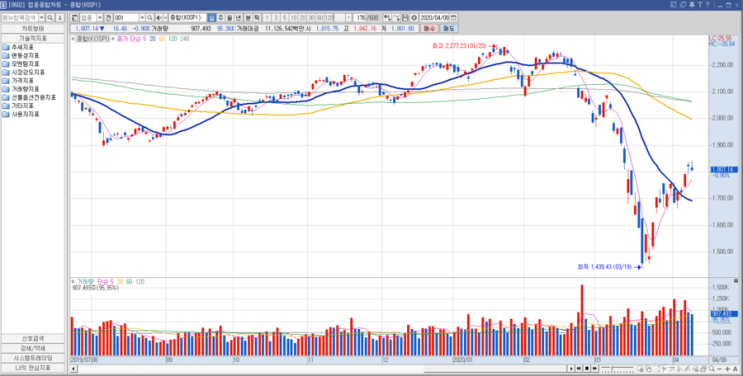The height and width of the screenshot is (376, 743).
Task: Click the 전 button beside code field
Action: (x=109, y=18)
